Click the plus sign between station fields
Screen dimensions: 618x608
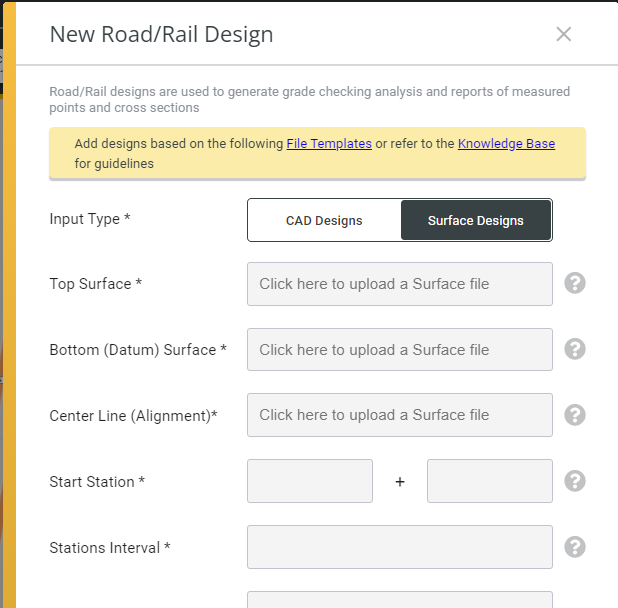(400, 482)
